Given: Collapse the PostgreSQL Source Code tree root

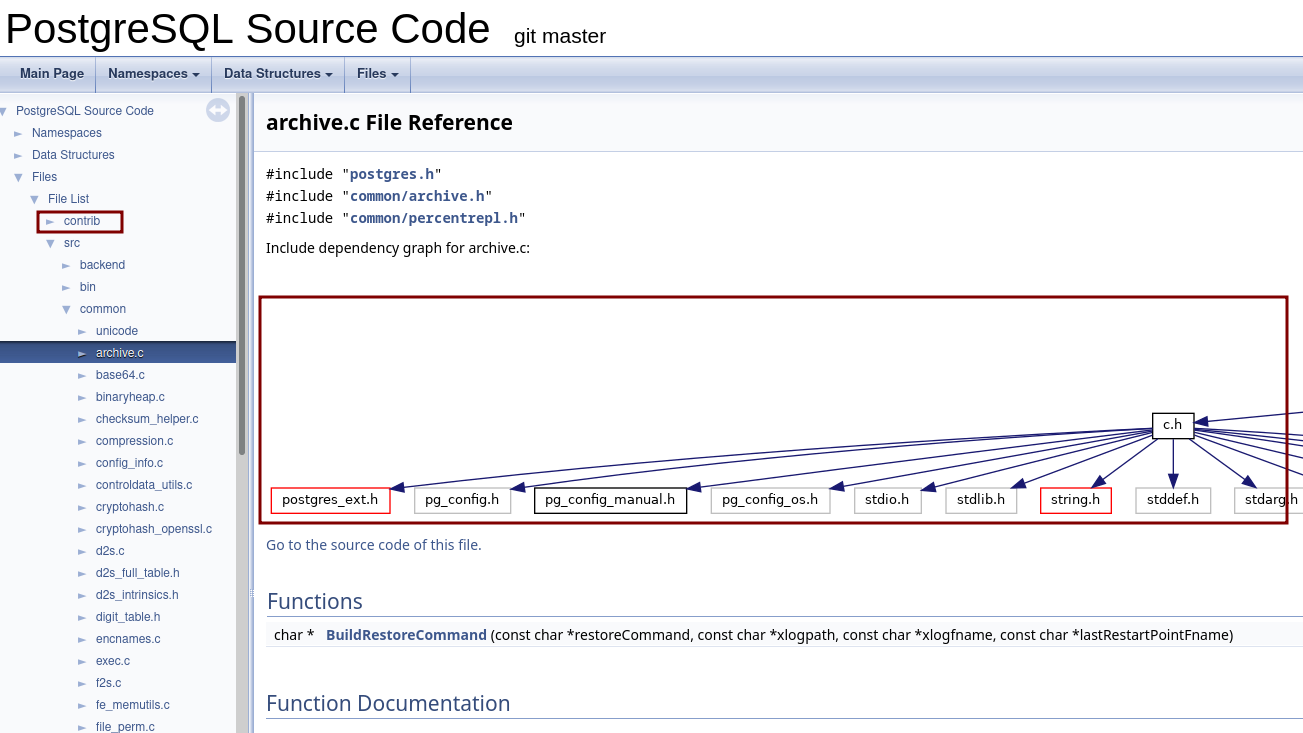Looking at the screenshot, I should click(4, 111).
